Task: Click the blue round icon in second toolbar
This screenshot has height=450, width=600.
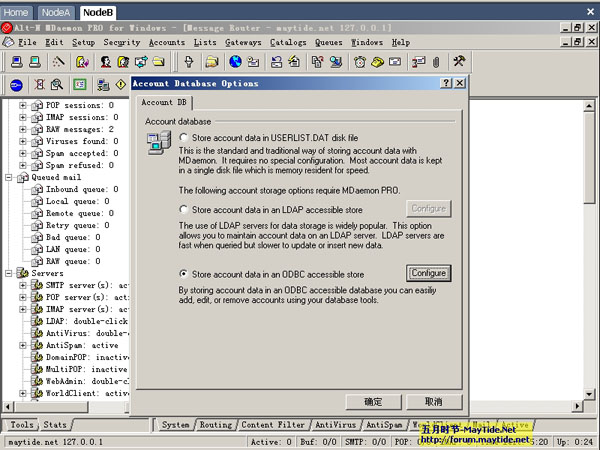Action: pos(16,85)
